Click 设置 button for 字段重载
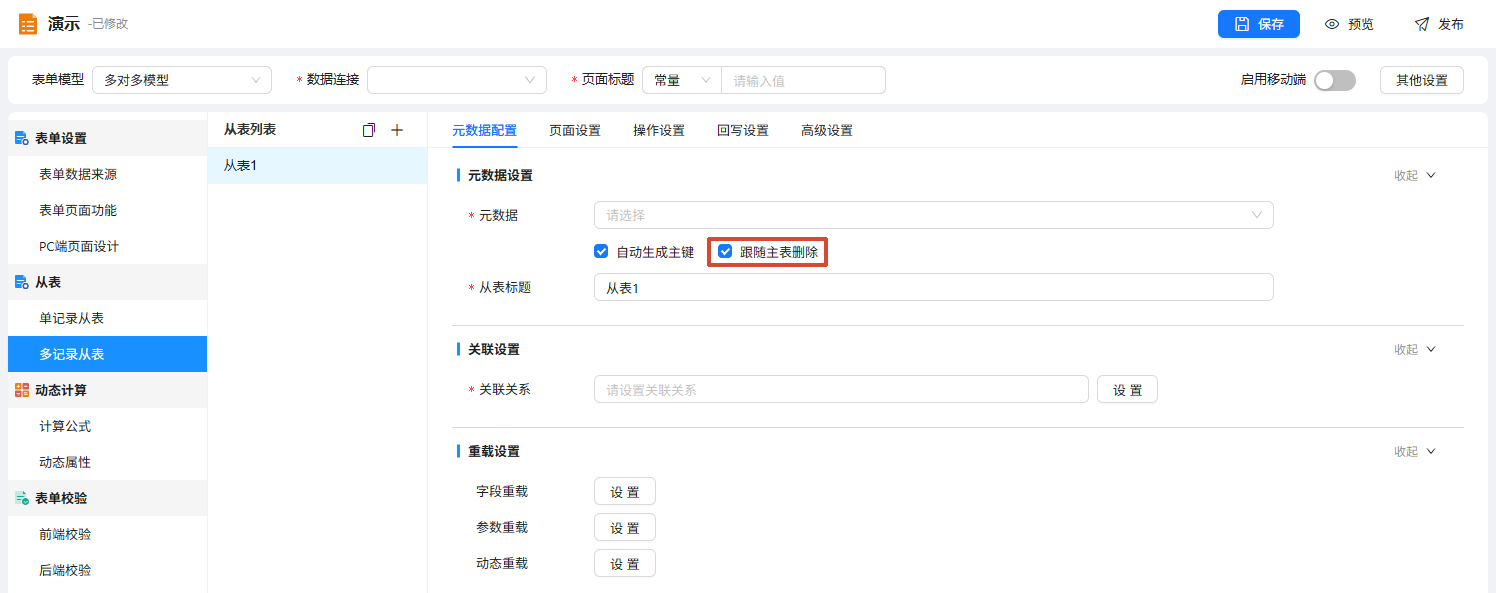This screenshot has width=1496, height=593. [x=625, y=491]
